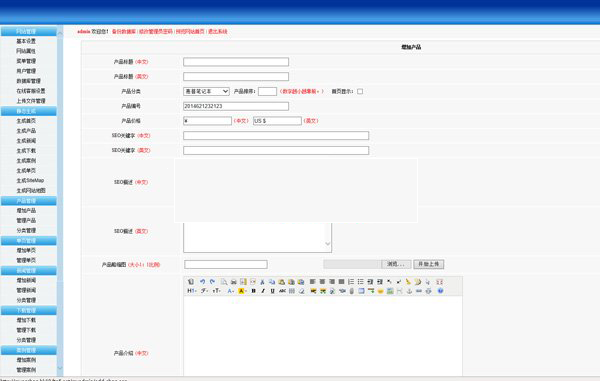Align text left in the editor
Image resolution: width=600 pixels, height=381 pixels.
click(x=313, y=282)
